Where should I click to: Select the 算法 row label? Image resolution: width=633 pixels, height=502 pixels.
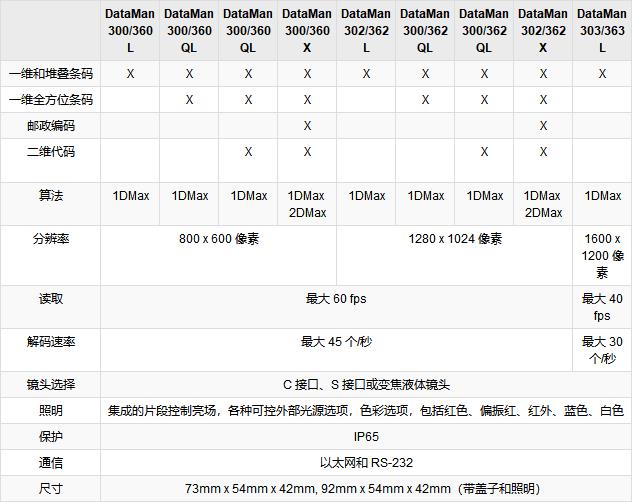click(51, 196)
